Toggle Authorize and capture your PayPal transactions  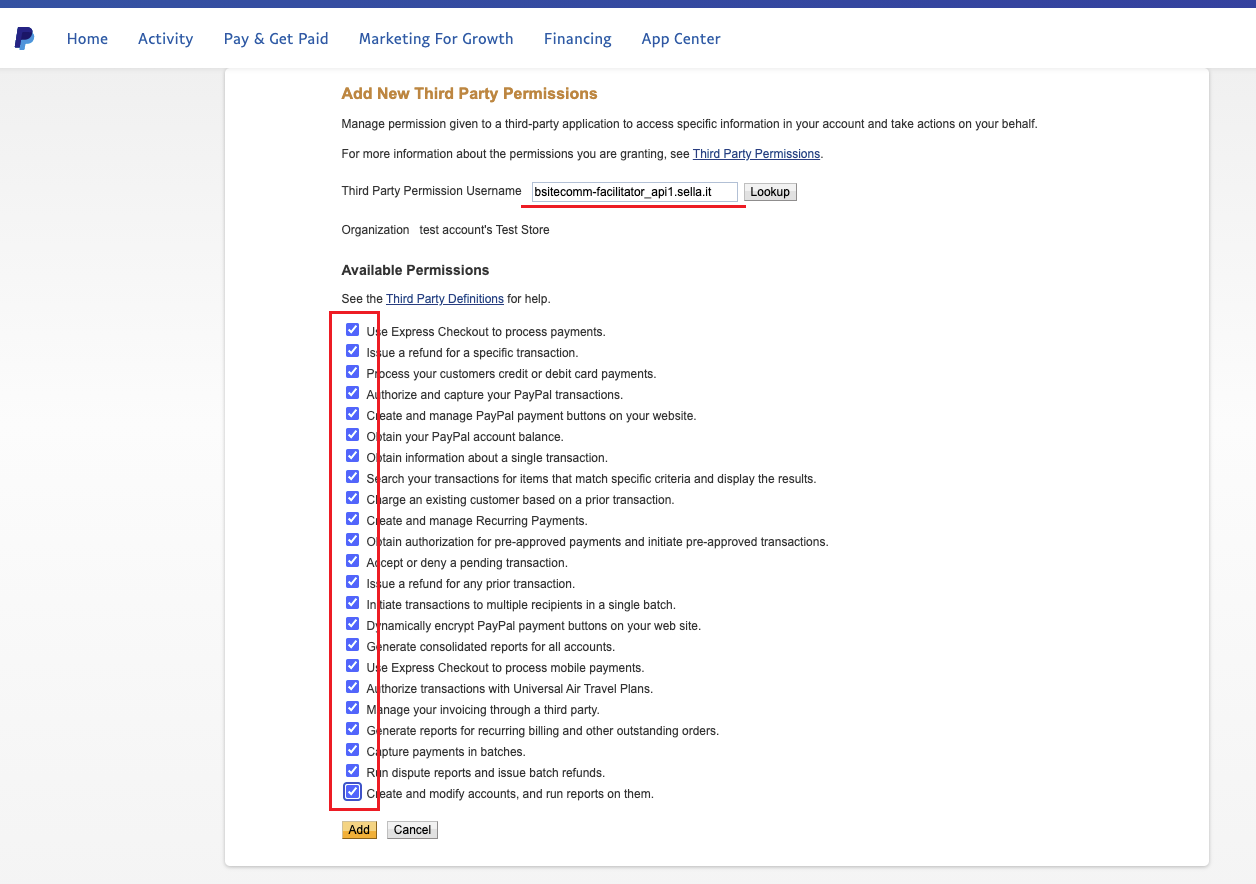point(352,393)
